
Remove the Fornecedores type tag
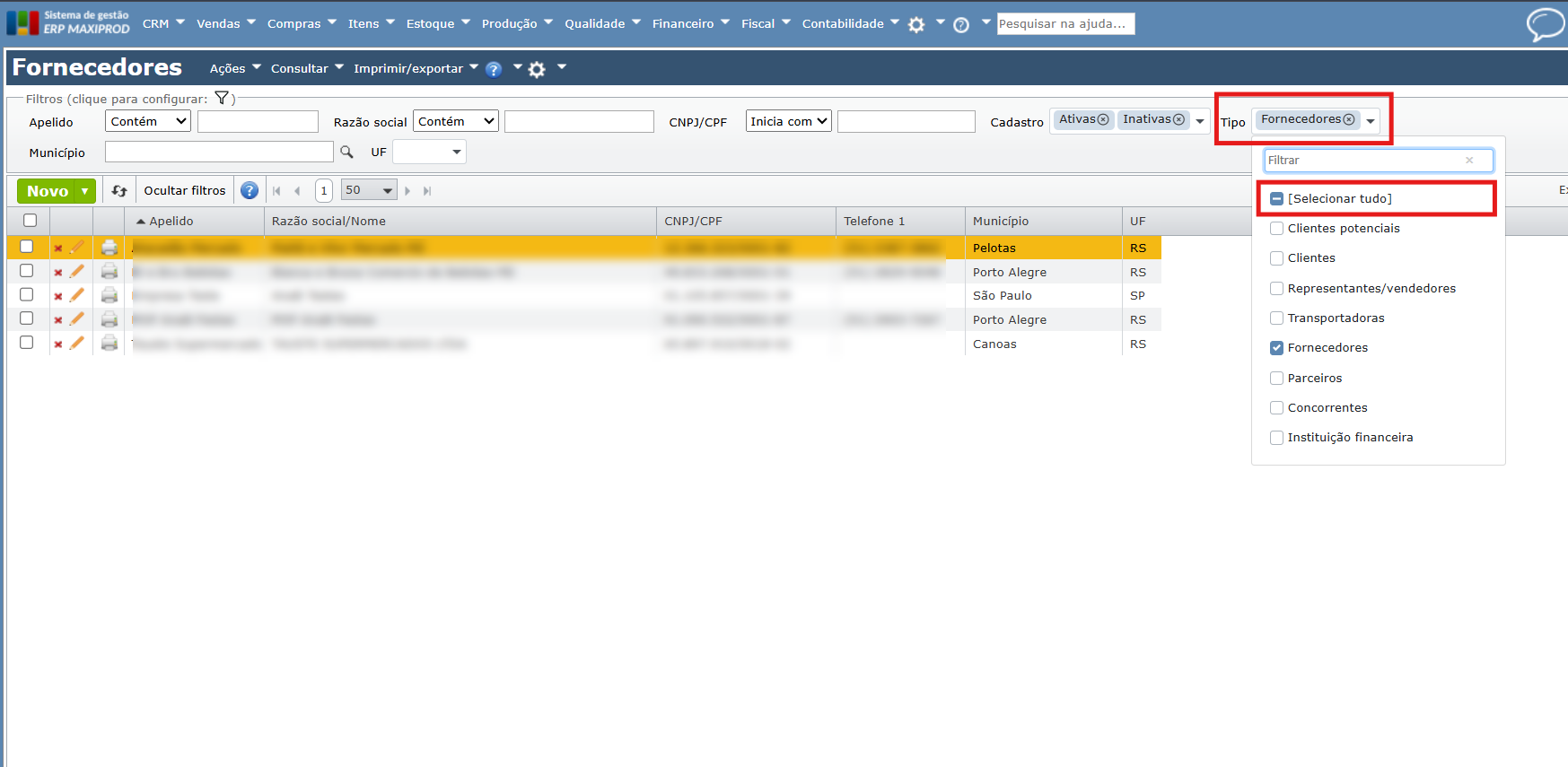coord(1349,119)
